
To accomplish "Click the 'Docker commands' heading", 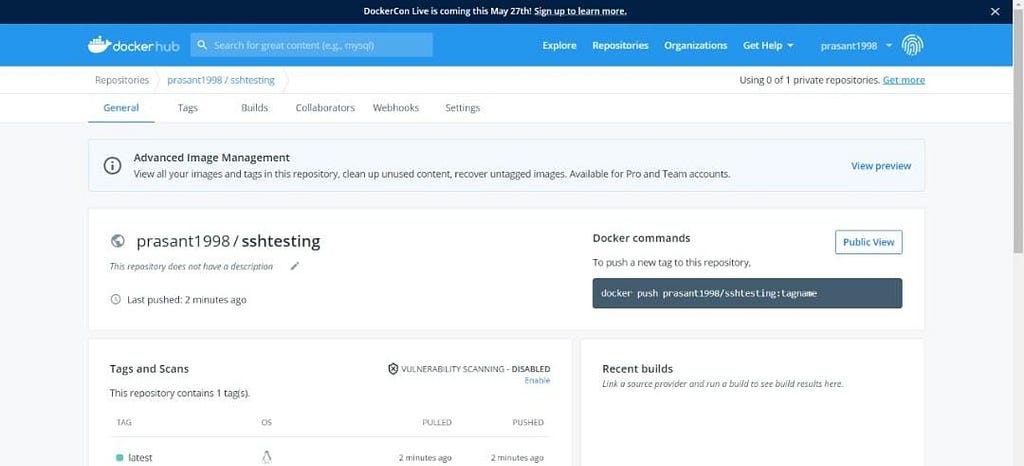I will 641,238.
